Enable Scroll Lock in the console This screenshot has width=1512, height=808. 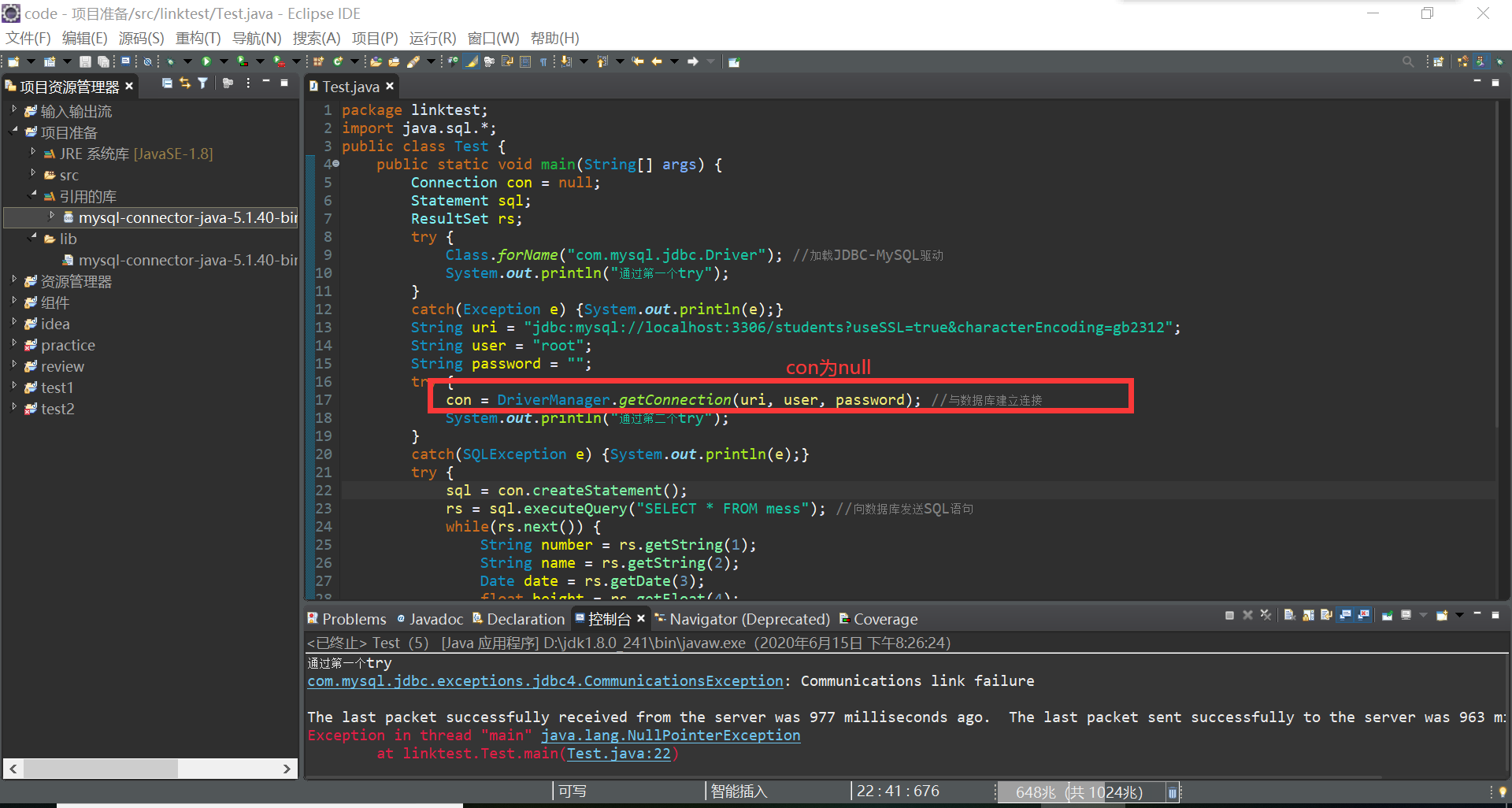pyautogui.click(x=1310, y=615)
